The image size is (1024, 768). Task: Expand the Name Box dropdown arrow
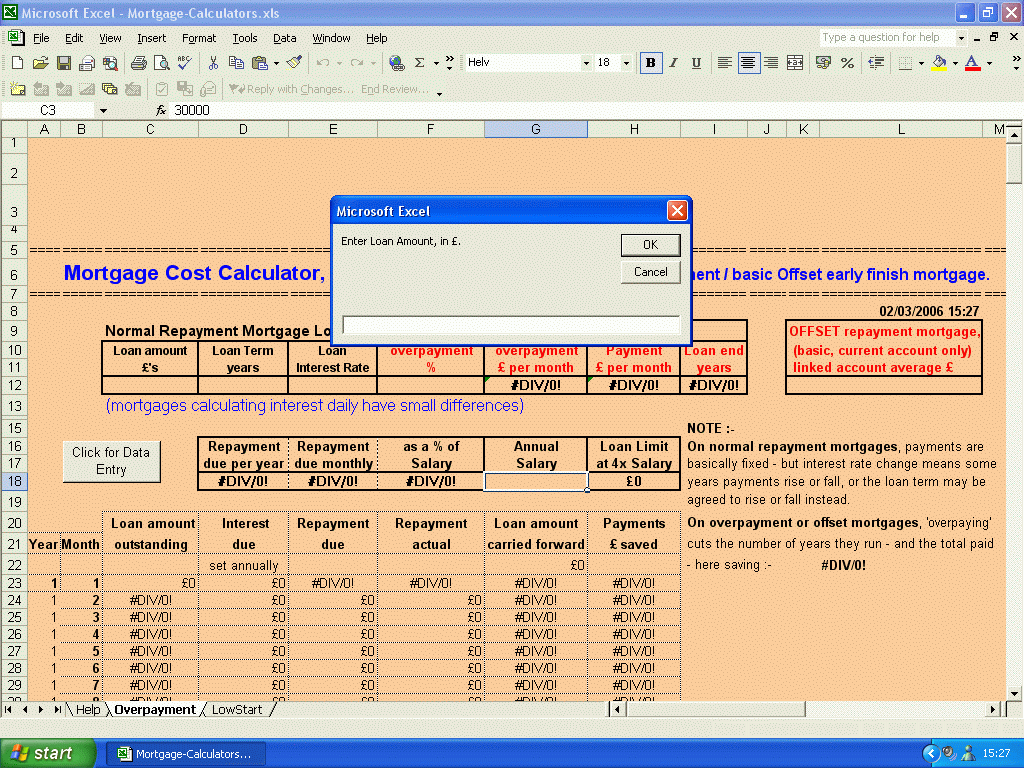103,110
